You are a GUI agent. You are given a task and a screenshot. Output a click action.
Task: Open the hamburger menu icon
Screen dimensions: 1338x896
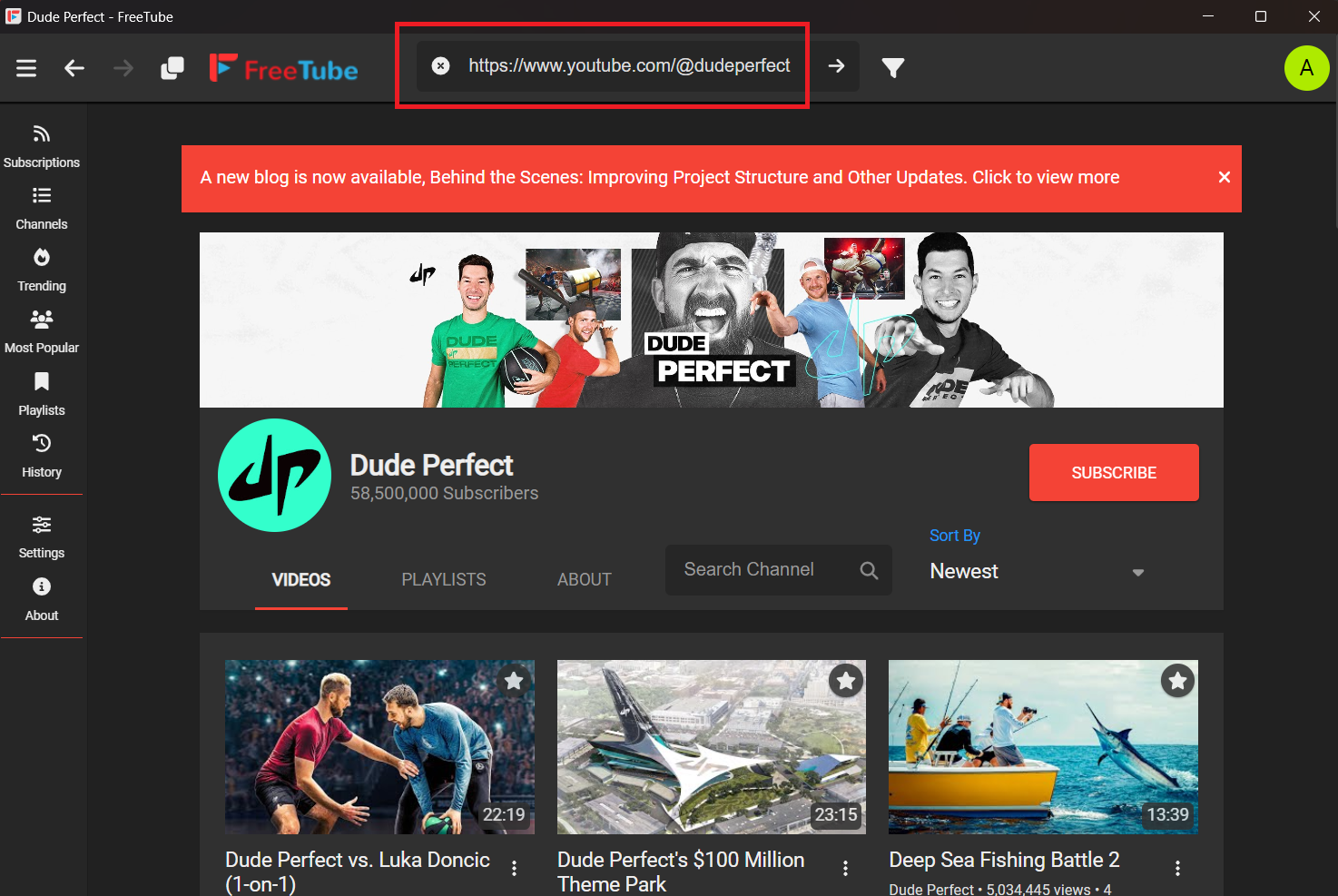pyautogui.click(x=26, y=68)
